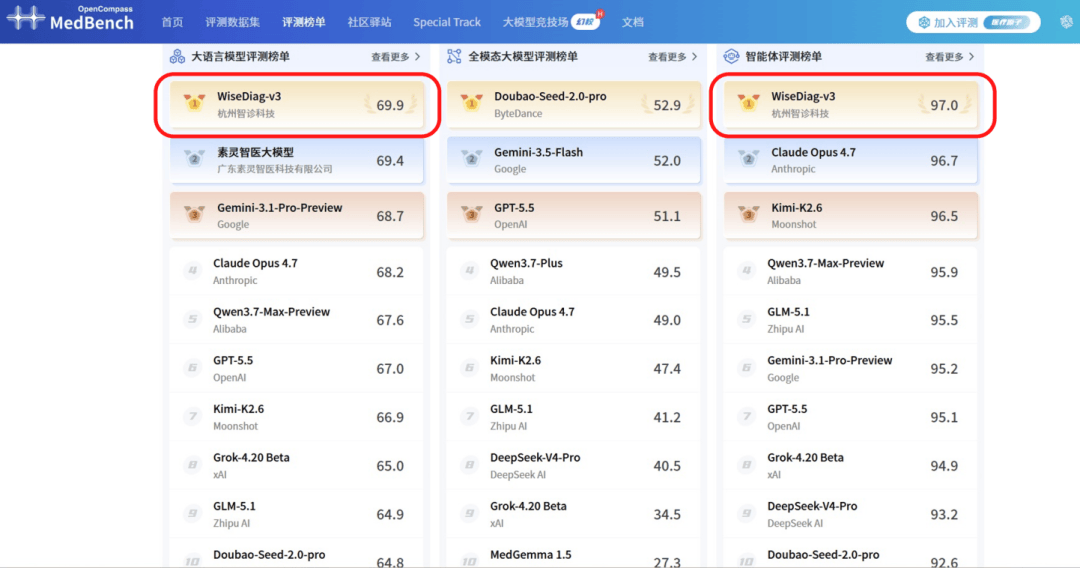Screen dimensions: 1080x568
Task: Go to 首页 in the navigation bar
Action: click(172, 22)
